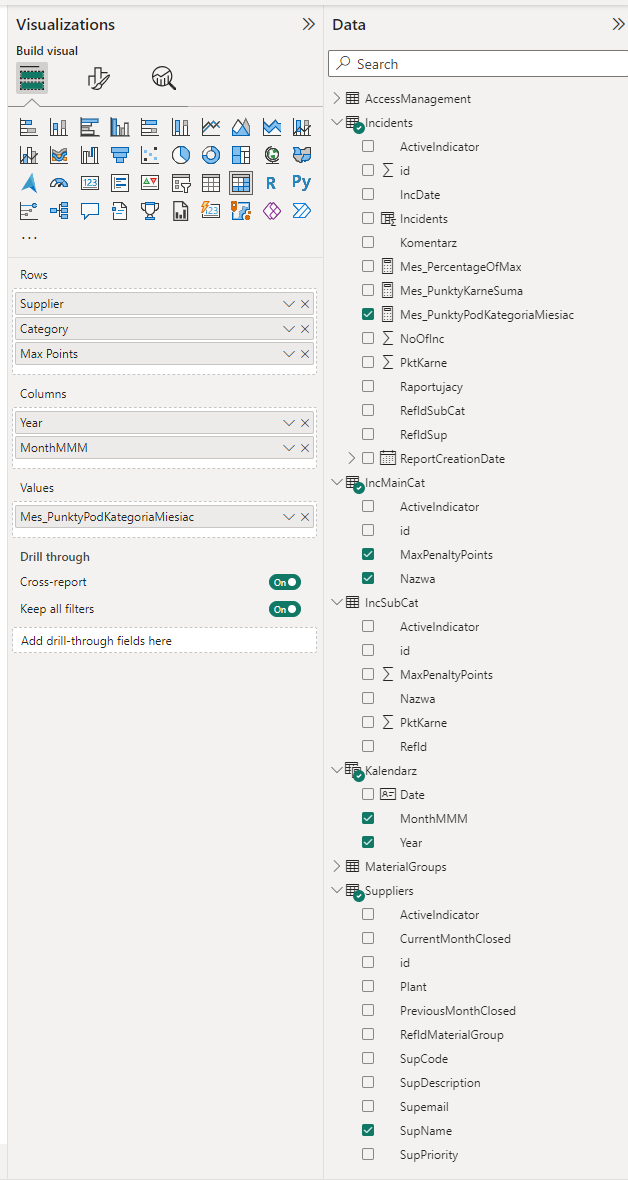Select the Stacked bar chart visual
This screenshot has width=628, height=1180.
[x=29, y=126]
